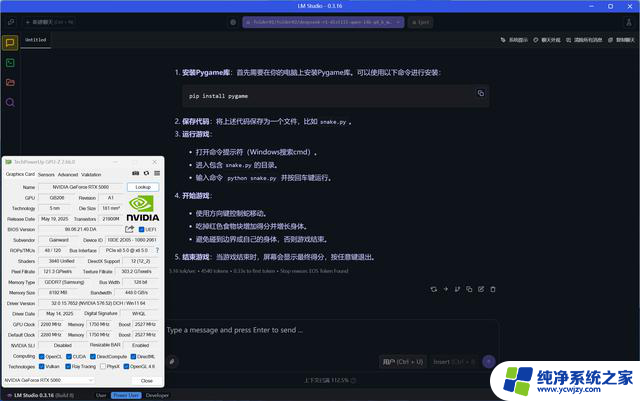The height and width of the screenshot is (401, 640).
Task: Open the loaded model selector dropdown
Action: [323, 22]
